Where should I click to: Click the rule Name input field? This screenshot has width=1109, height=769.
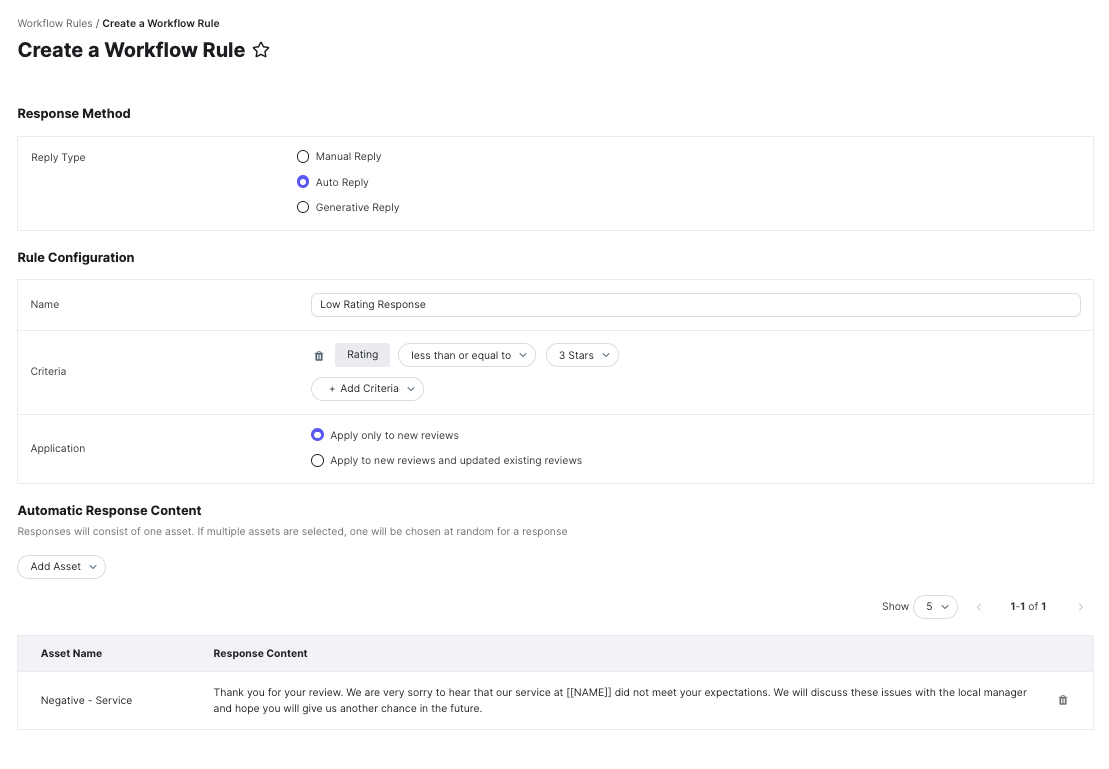(695, 305)
